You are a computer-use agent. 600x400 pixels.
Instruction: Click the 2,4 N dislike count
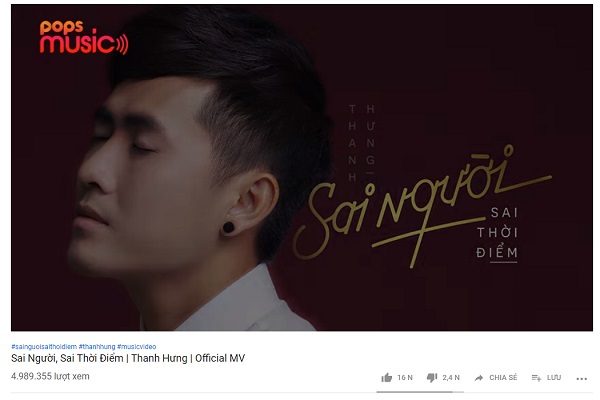tap(451, 377)
